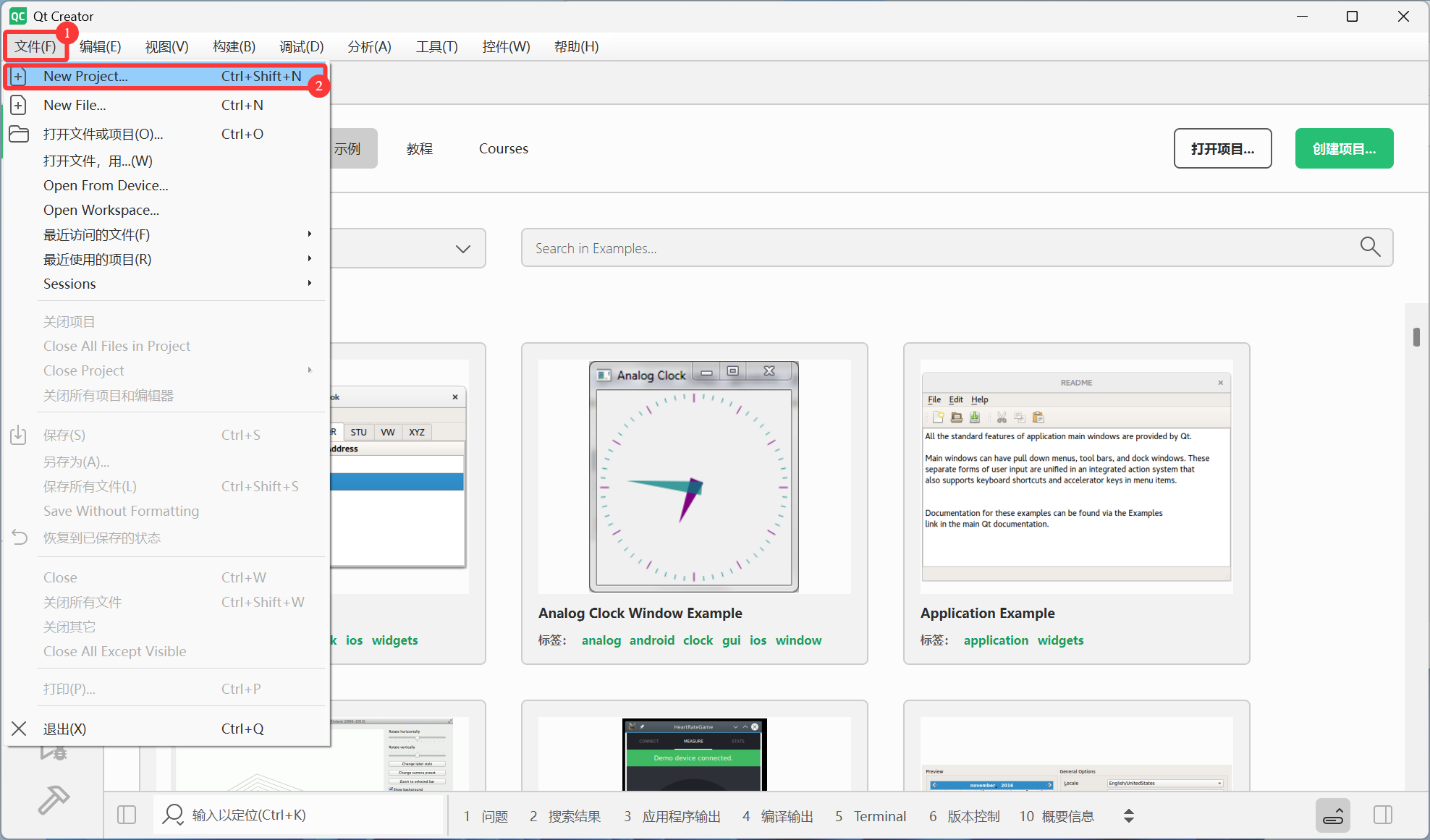Open the 编辑(E) menu
The image size is (1430, 840).
tap(100, 46)
